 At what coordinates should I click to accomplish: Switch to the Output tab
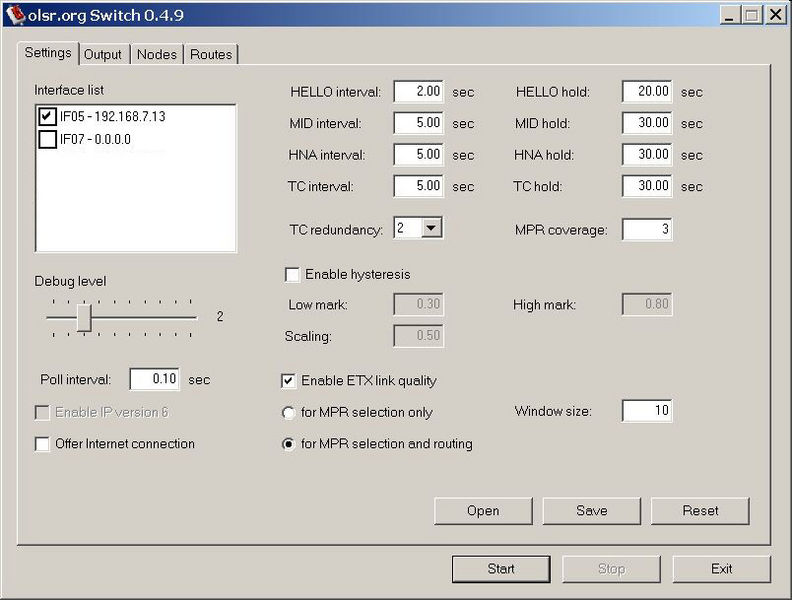click(x=103, y=55)
